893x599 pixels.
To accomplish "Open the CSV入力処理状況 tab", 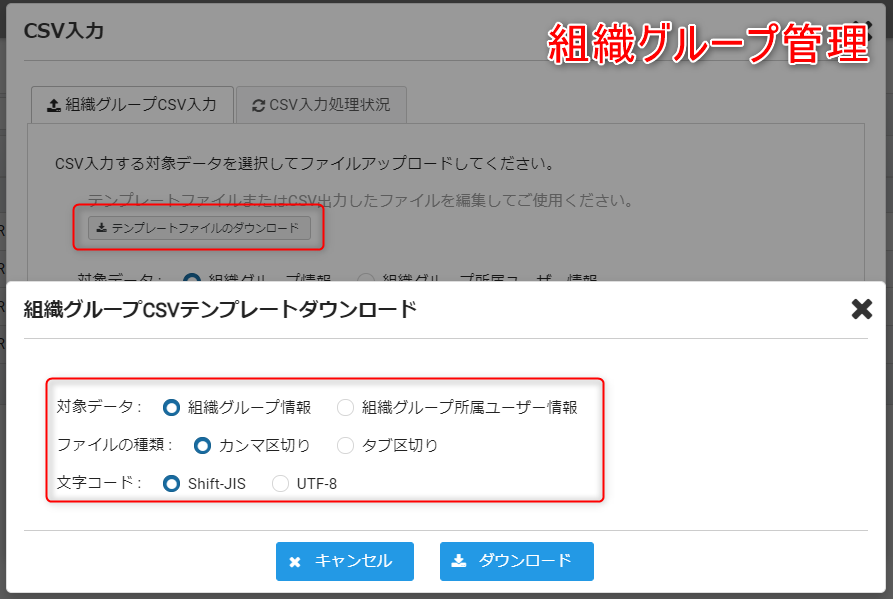I will pyautogui.click(x=320, y=104).
